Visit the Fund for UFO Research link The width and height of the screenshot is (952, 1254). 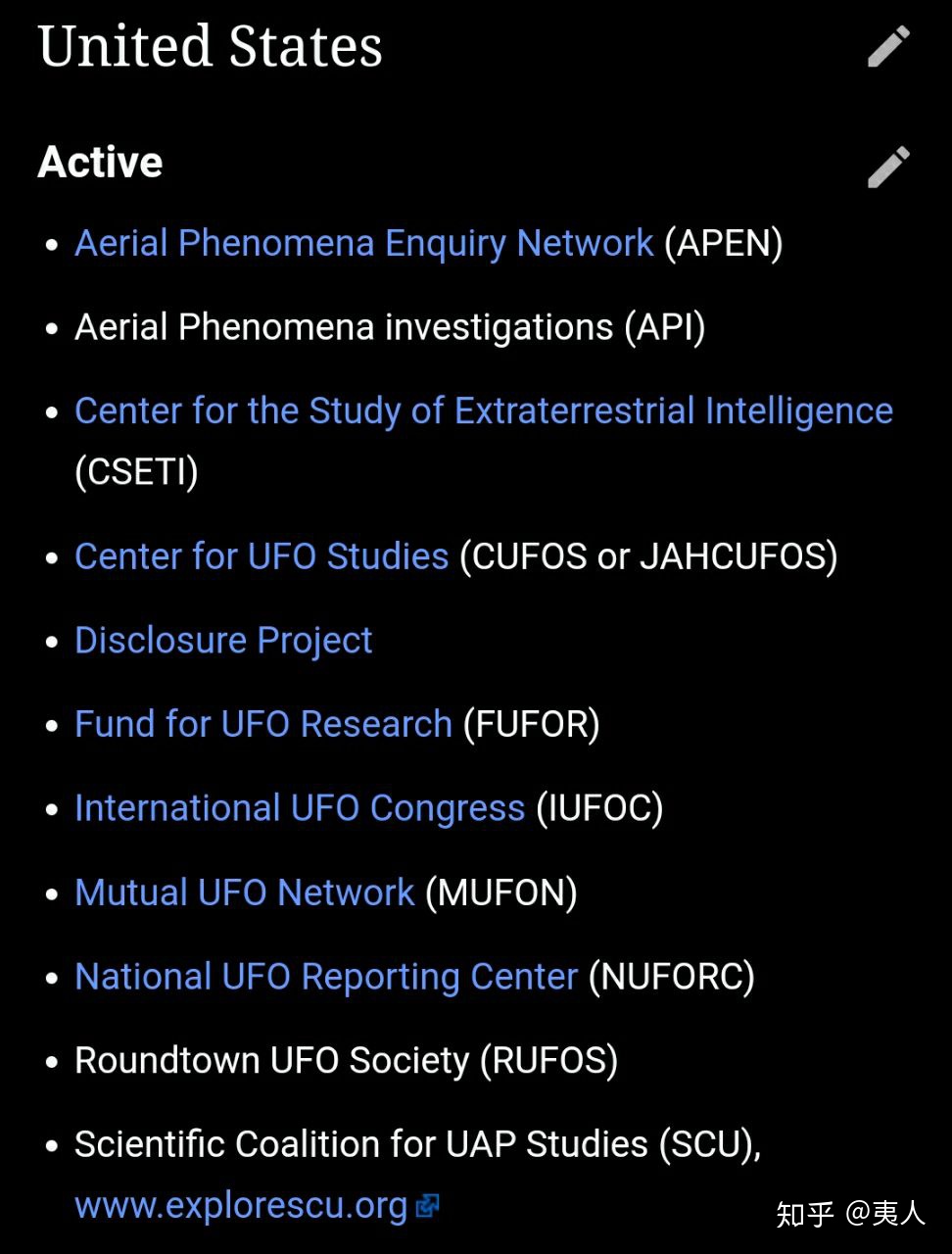(263, 724)
